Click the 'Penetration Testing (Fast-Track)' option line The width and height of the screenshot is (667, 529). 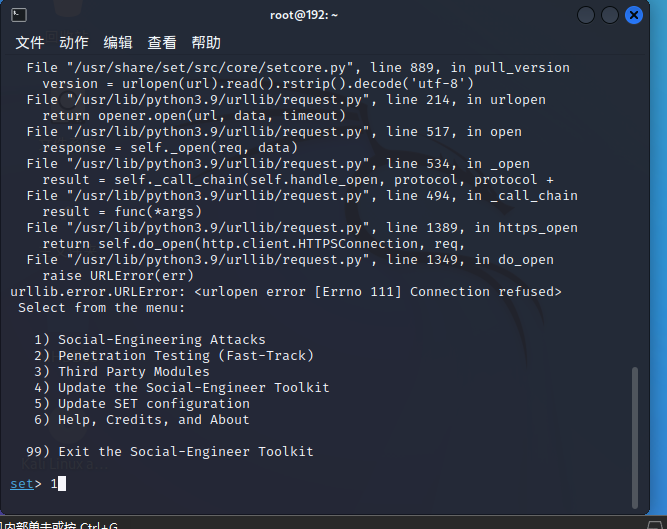tap(185, 356)
